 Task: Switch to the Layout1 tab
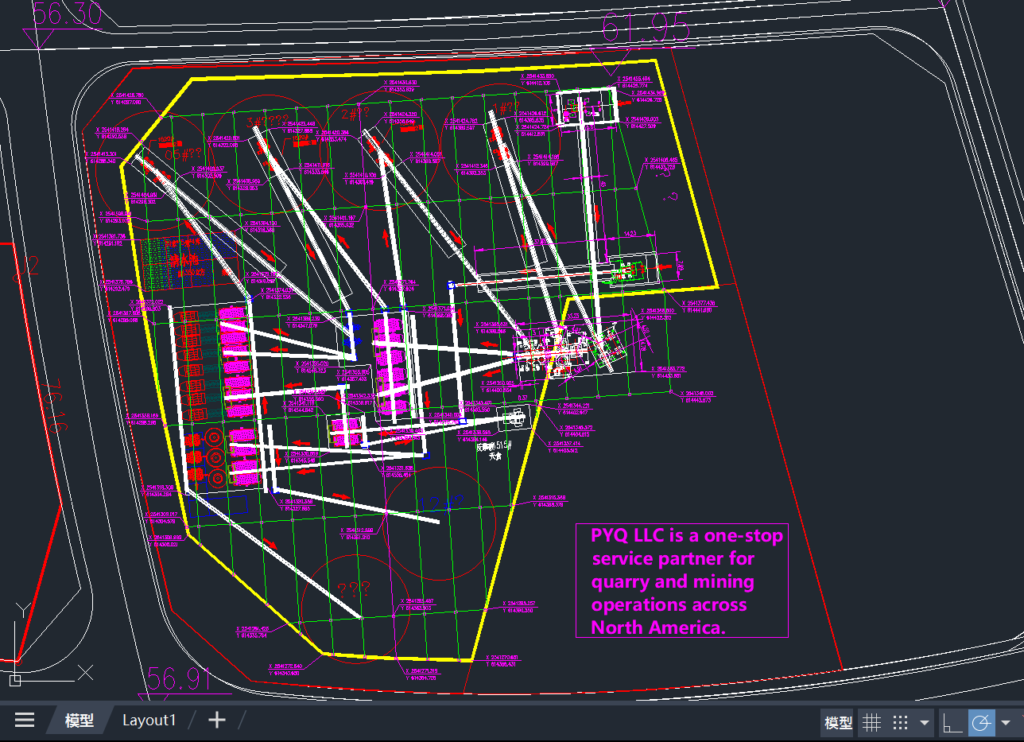coord(149,720)
